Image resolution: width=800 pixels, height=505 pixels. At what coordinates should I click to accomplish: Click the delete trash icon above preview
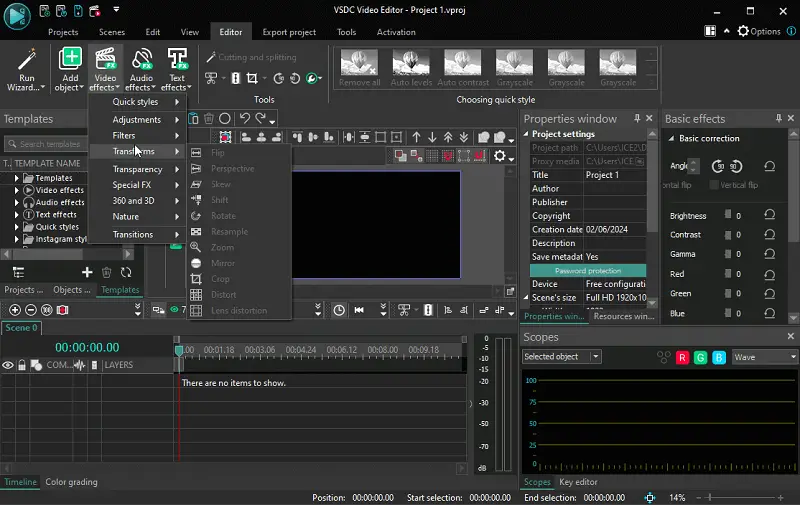(x=209, y=118)
